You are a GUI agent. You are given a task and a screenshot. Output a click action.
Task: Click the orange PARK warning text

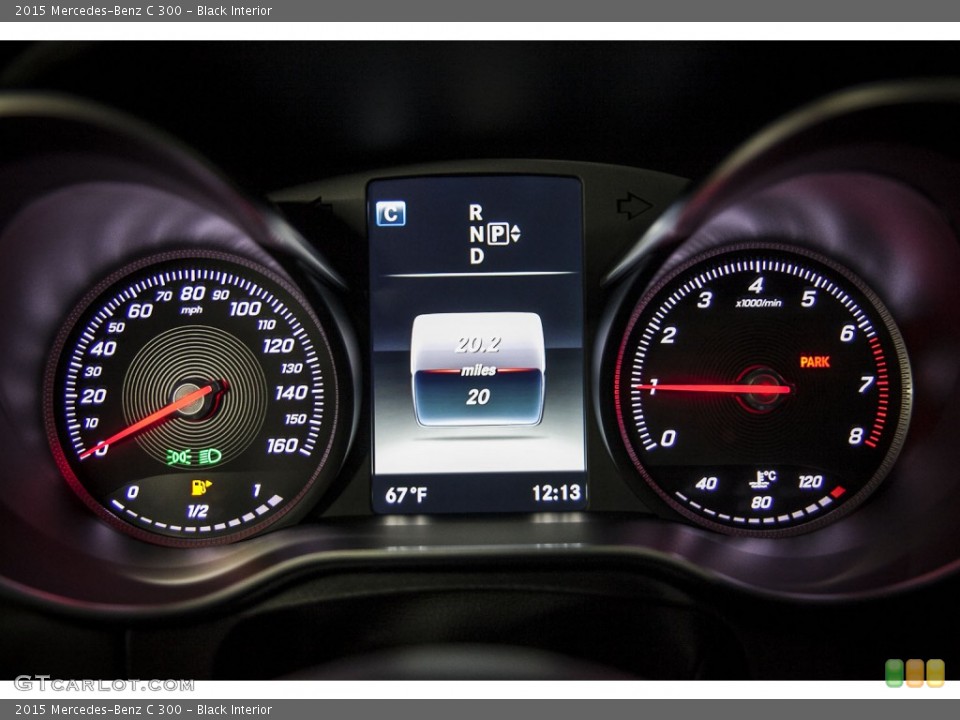815,362
